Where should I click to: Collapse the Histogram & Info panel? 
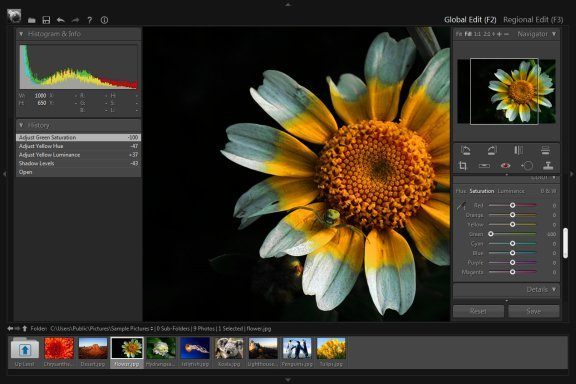click(x=21, y=34)
